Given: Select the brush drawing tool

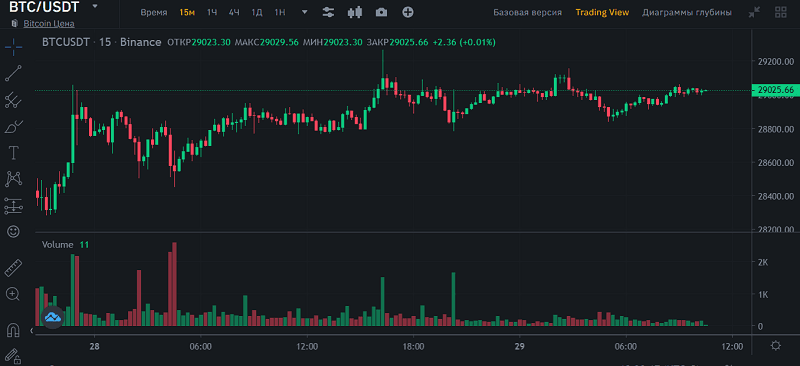Looking at the screenshot, I should point(13,126).
